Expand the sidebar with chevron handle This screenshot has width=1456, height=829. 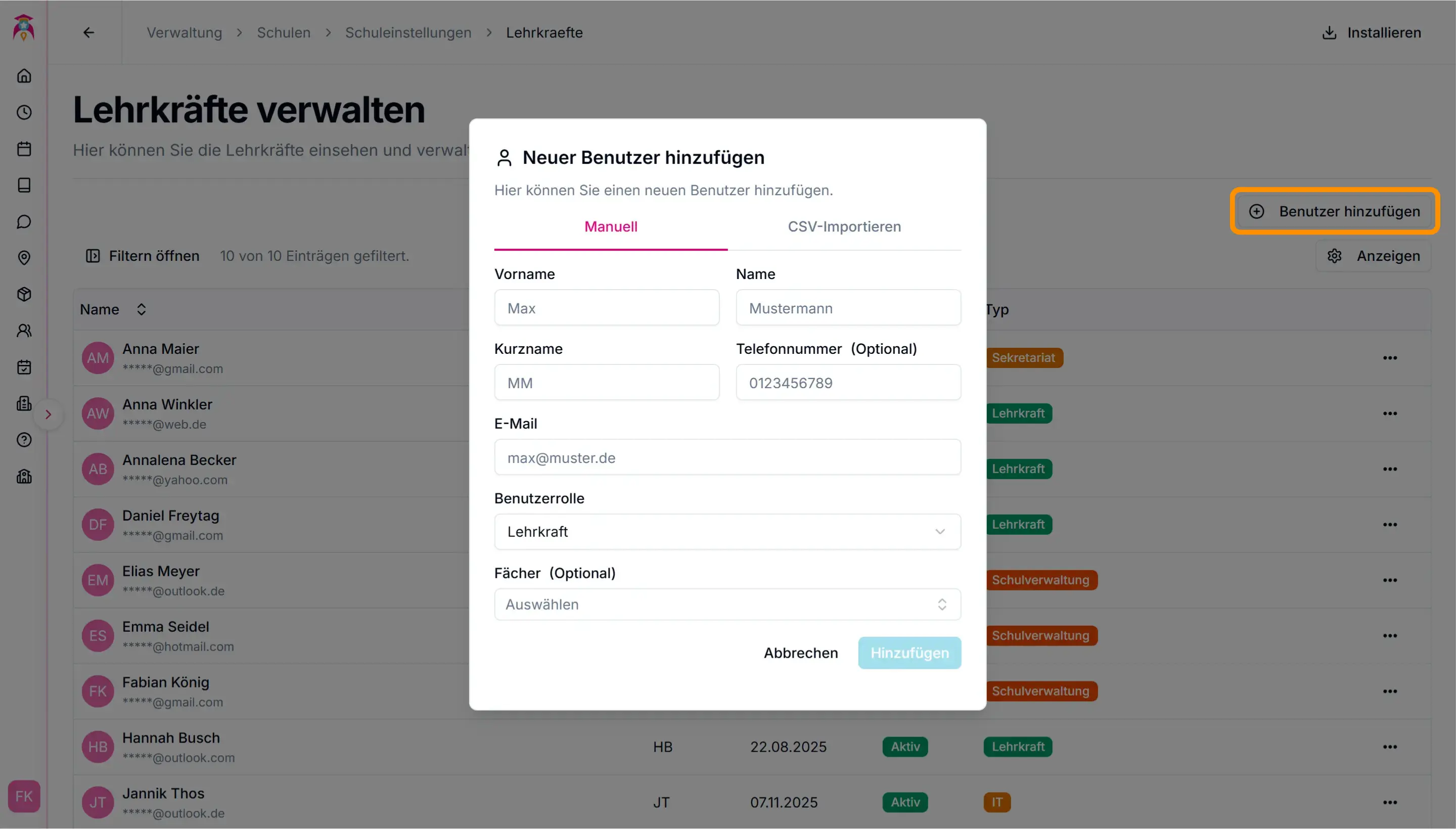click(x=49, y=414)
